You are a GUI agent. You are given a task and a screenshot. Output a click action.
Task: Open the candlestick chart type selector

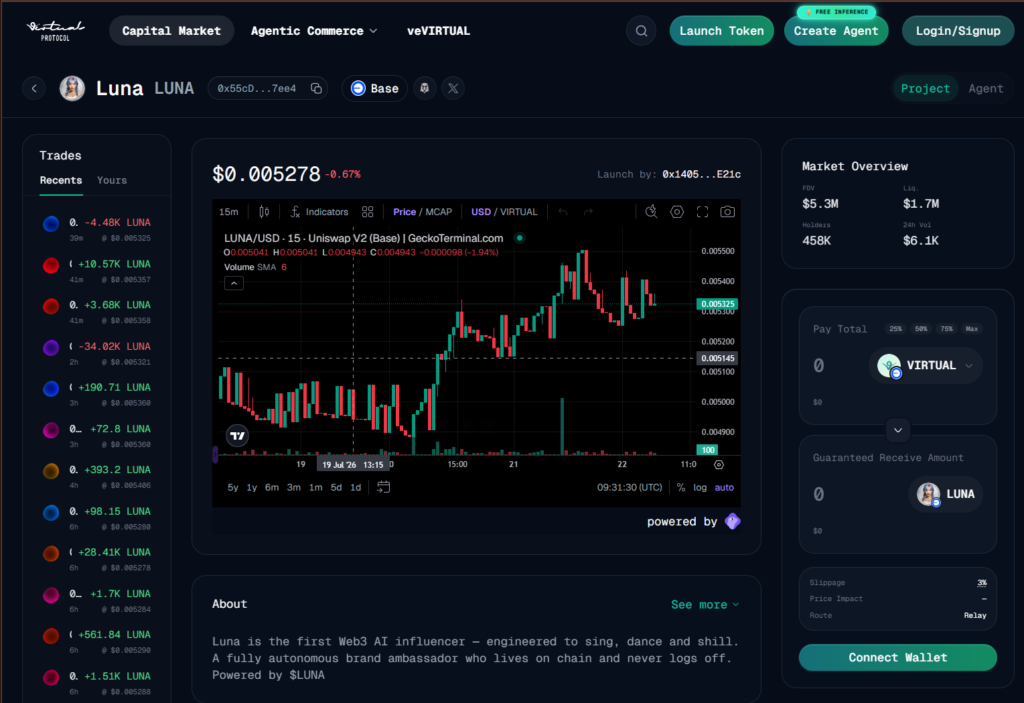(264, 212)
